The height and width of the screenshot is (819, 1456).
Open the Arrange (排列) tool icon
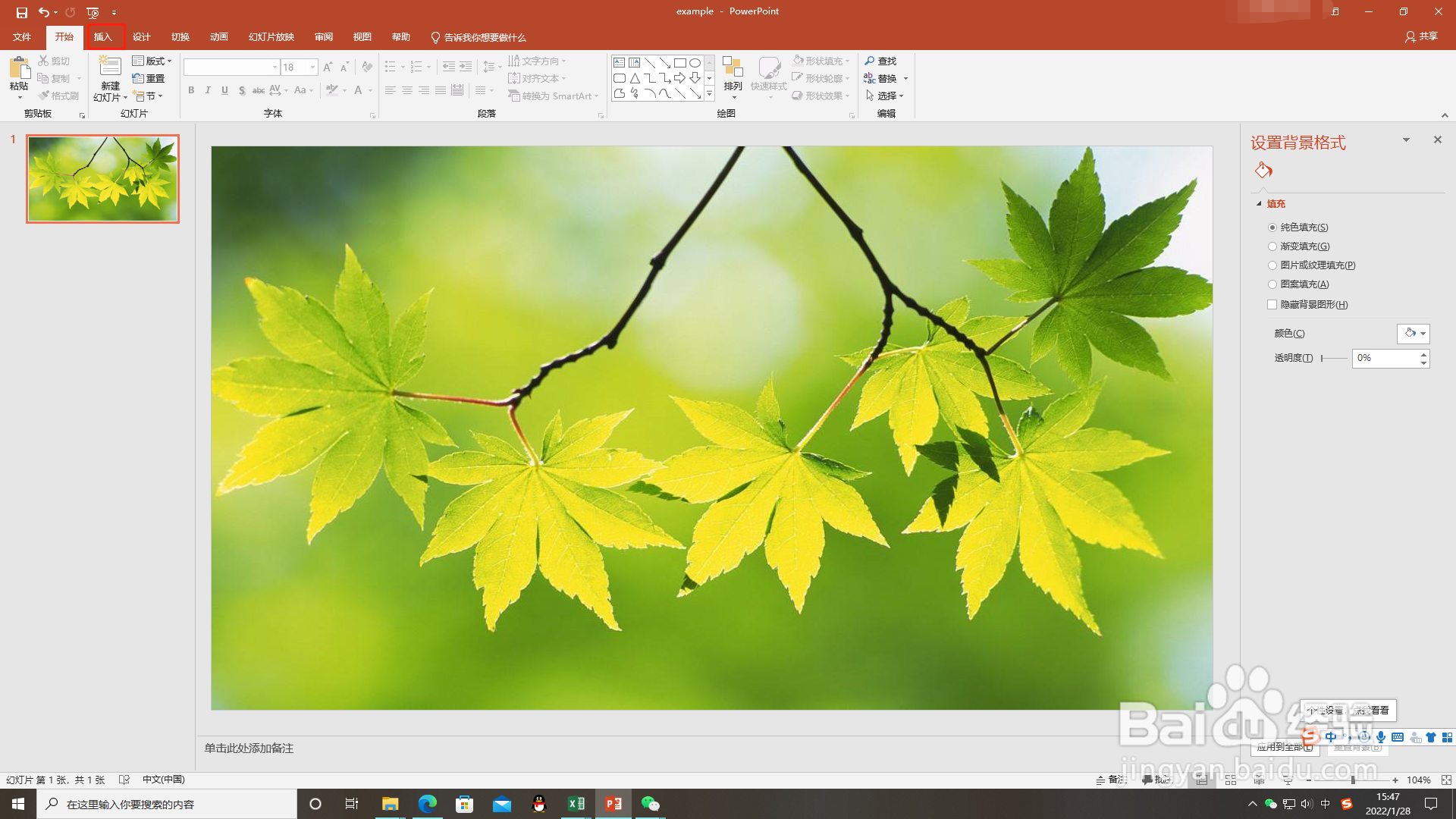(733, 68)
